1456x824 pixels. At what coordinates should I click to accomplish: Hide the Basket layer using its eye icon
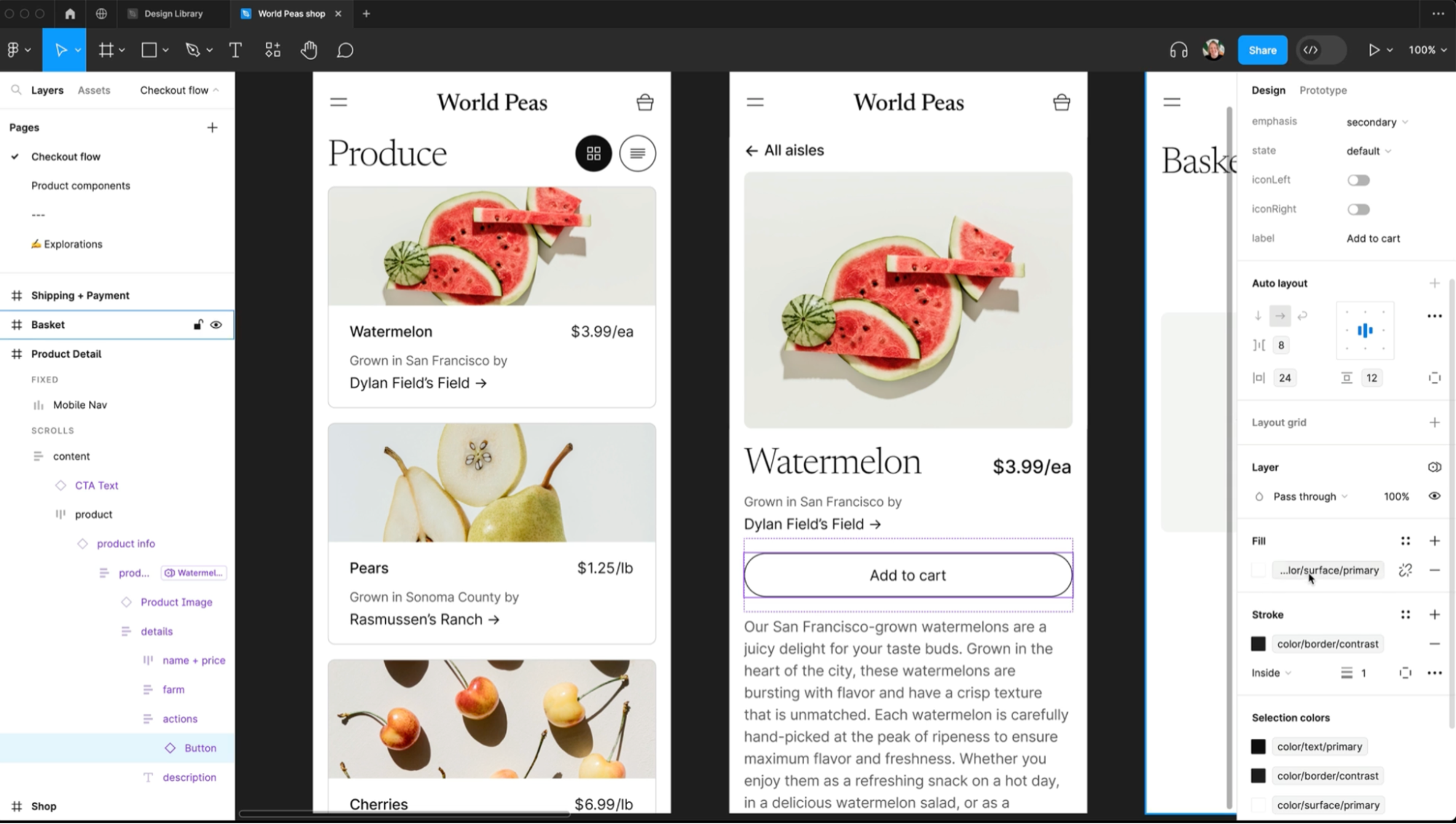coord(216,325)
